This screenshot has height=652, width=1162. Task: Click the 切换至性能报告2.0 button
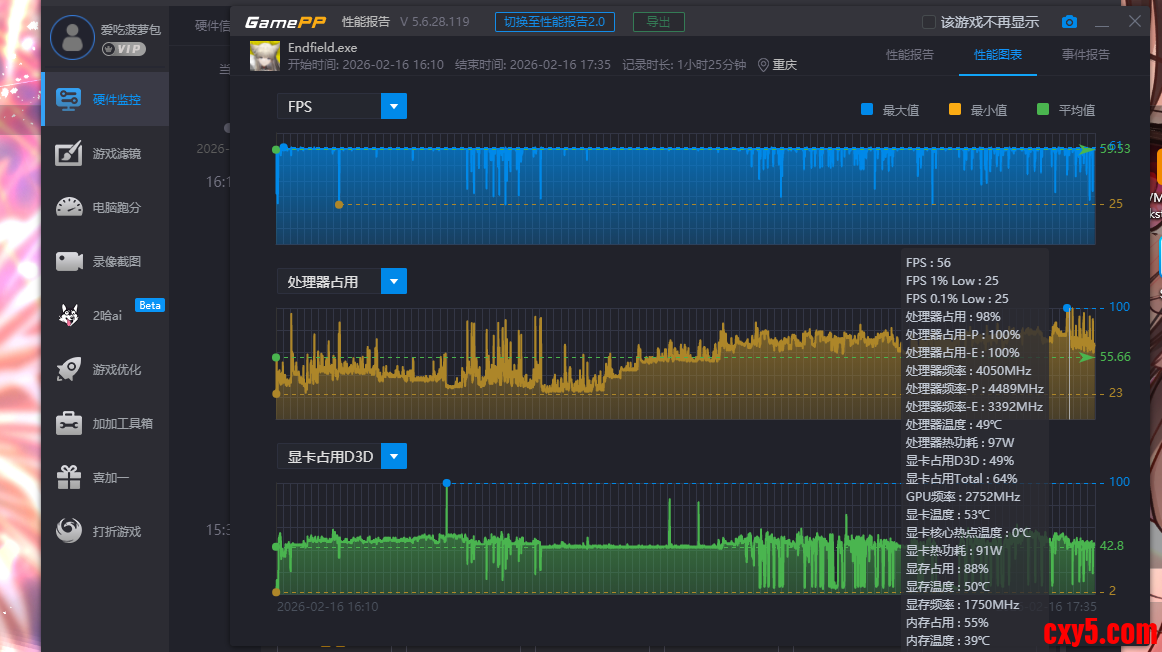(x=555, y=22)
